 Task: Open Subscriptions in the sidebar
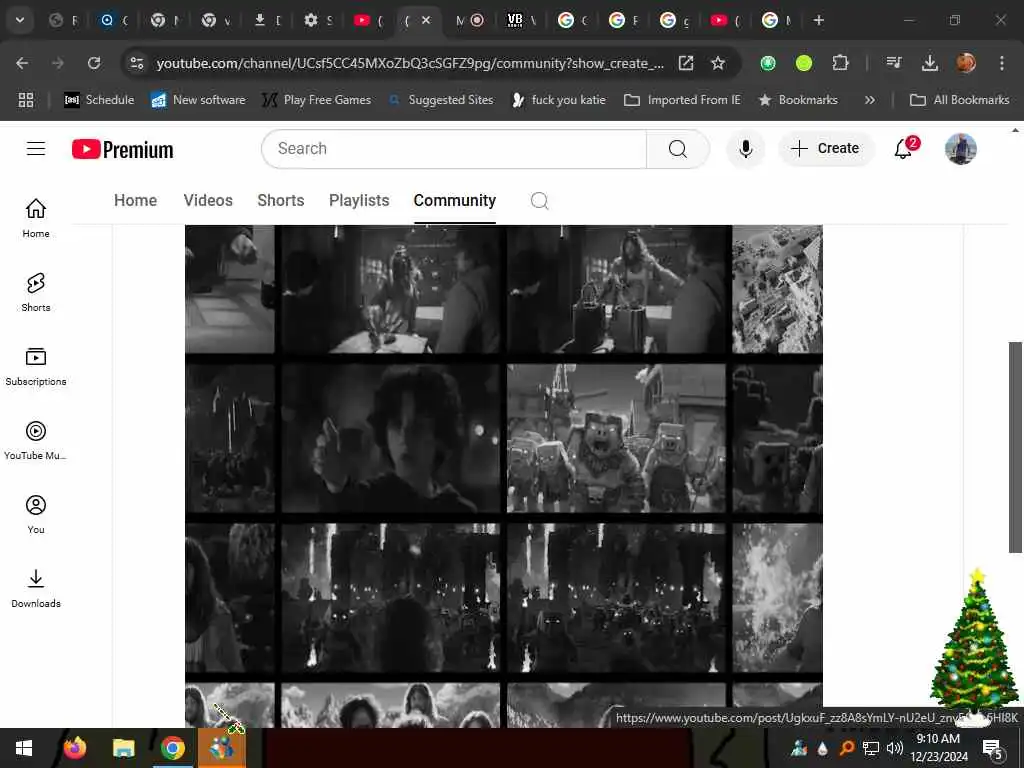pos(36,366)
